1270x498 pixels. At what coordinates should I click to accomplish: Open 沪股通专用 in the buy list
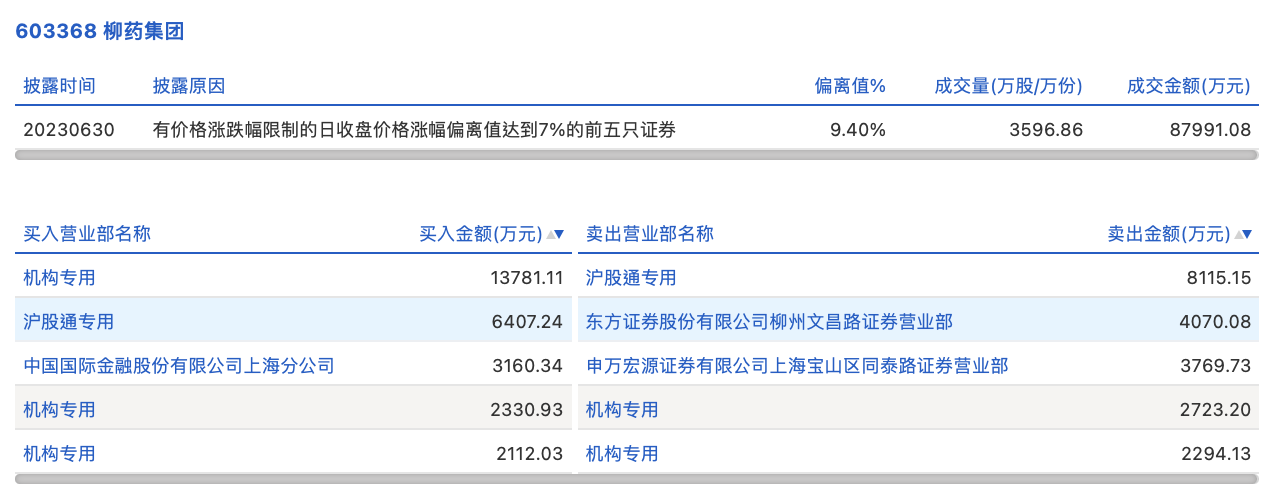coord(69,321)
